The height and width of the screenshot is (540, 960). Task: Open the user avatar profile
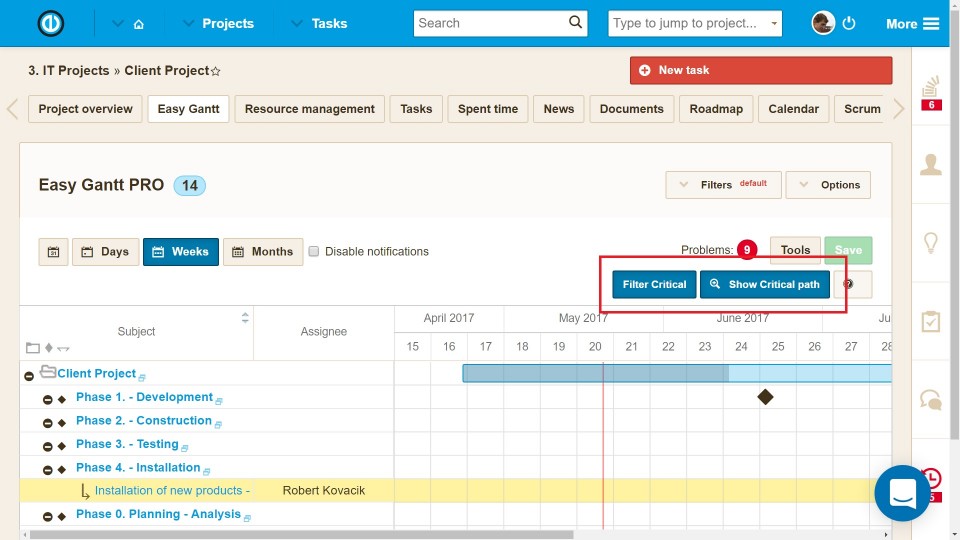tap(823, 24)
